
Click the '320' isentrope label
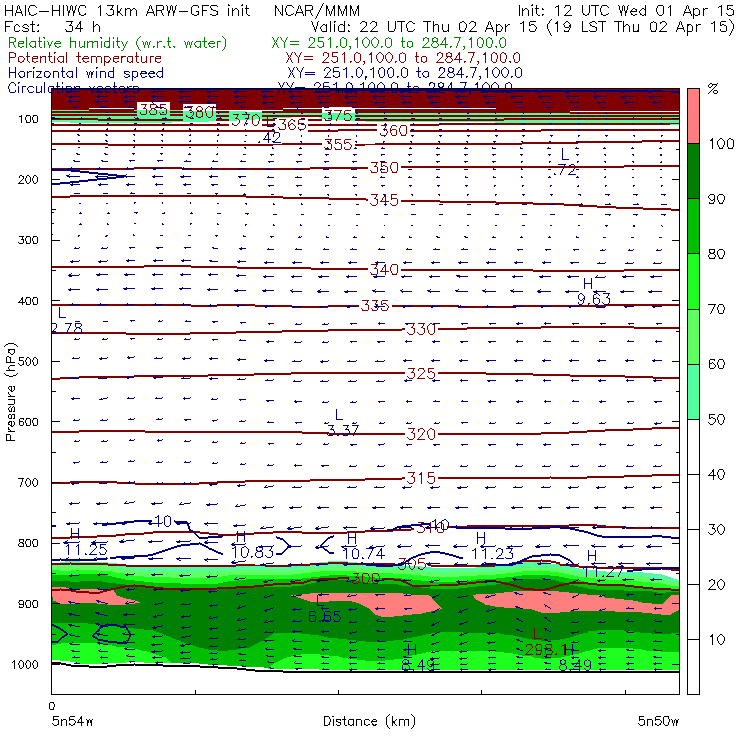click(421, 434)
